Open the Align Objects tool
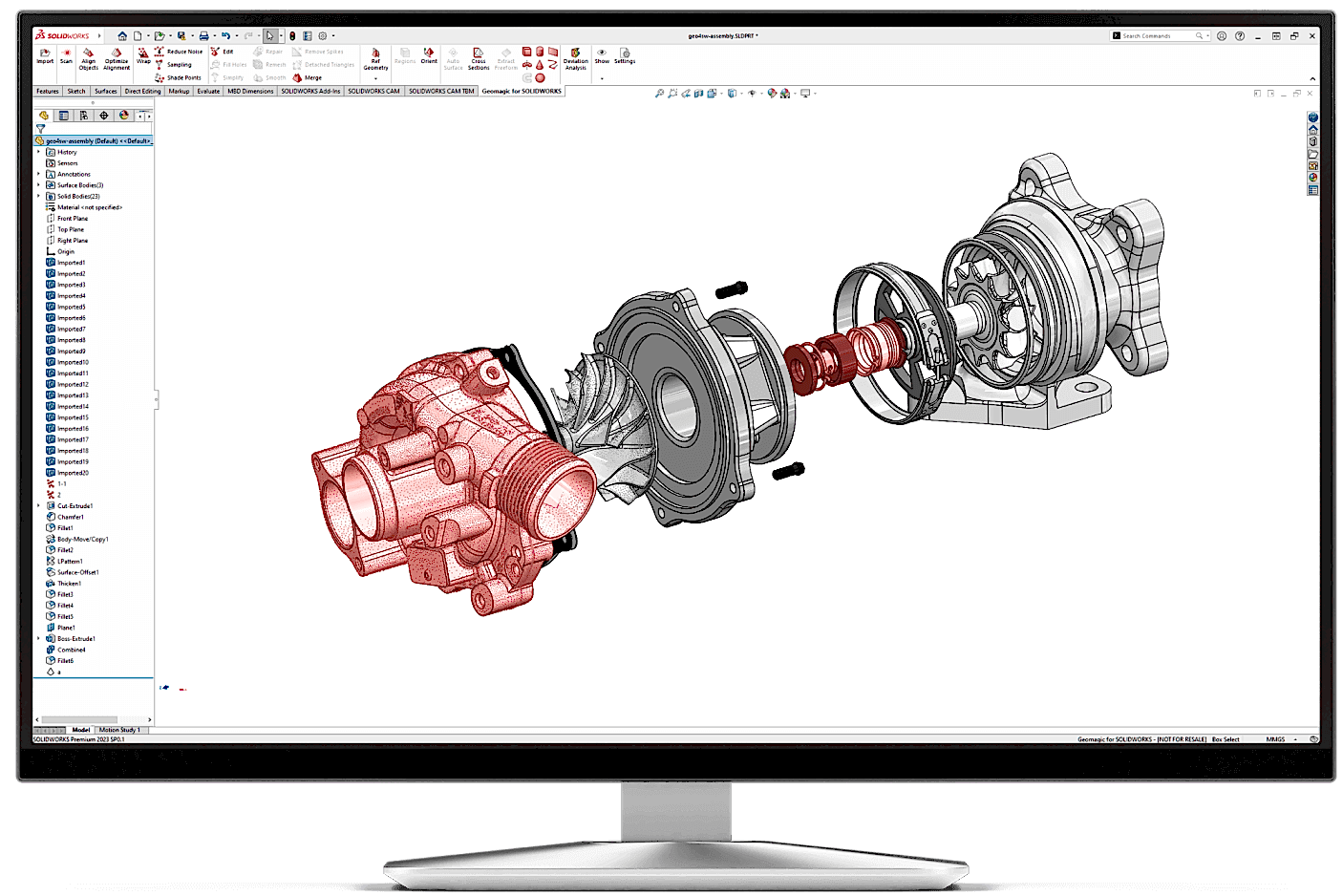The width and height of the screenshot is (1343, 896). coord(88,59)
